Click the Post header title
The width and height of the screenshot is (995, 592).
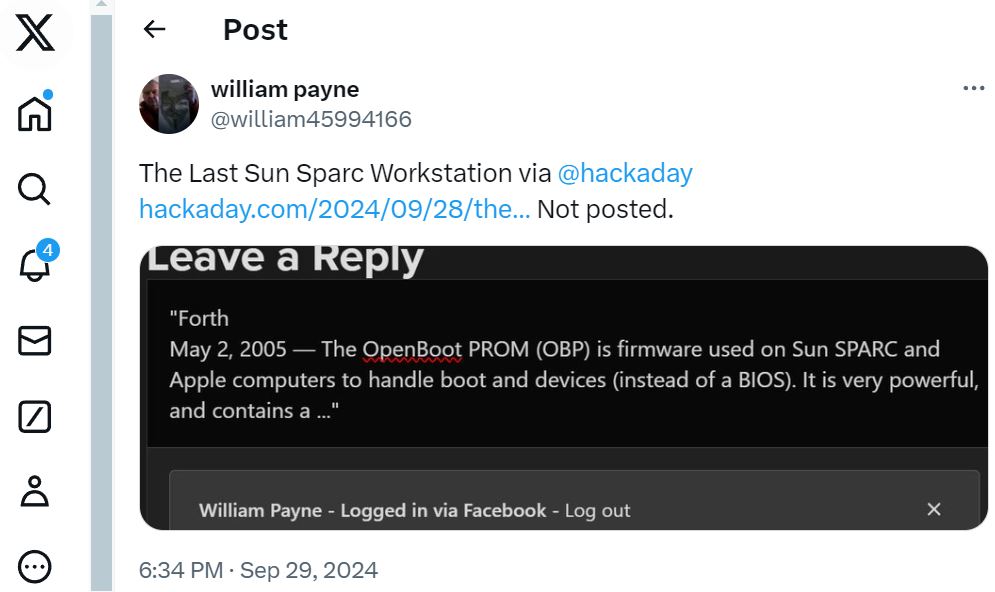[x=255, y=30]
